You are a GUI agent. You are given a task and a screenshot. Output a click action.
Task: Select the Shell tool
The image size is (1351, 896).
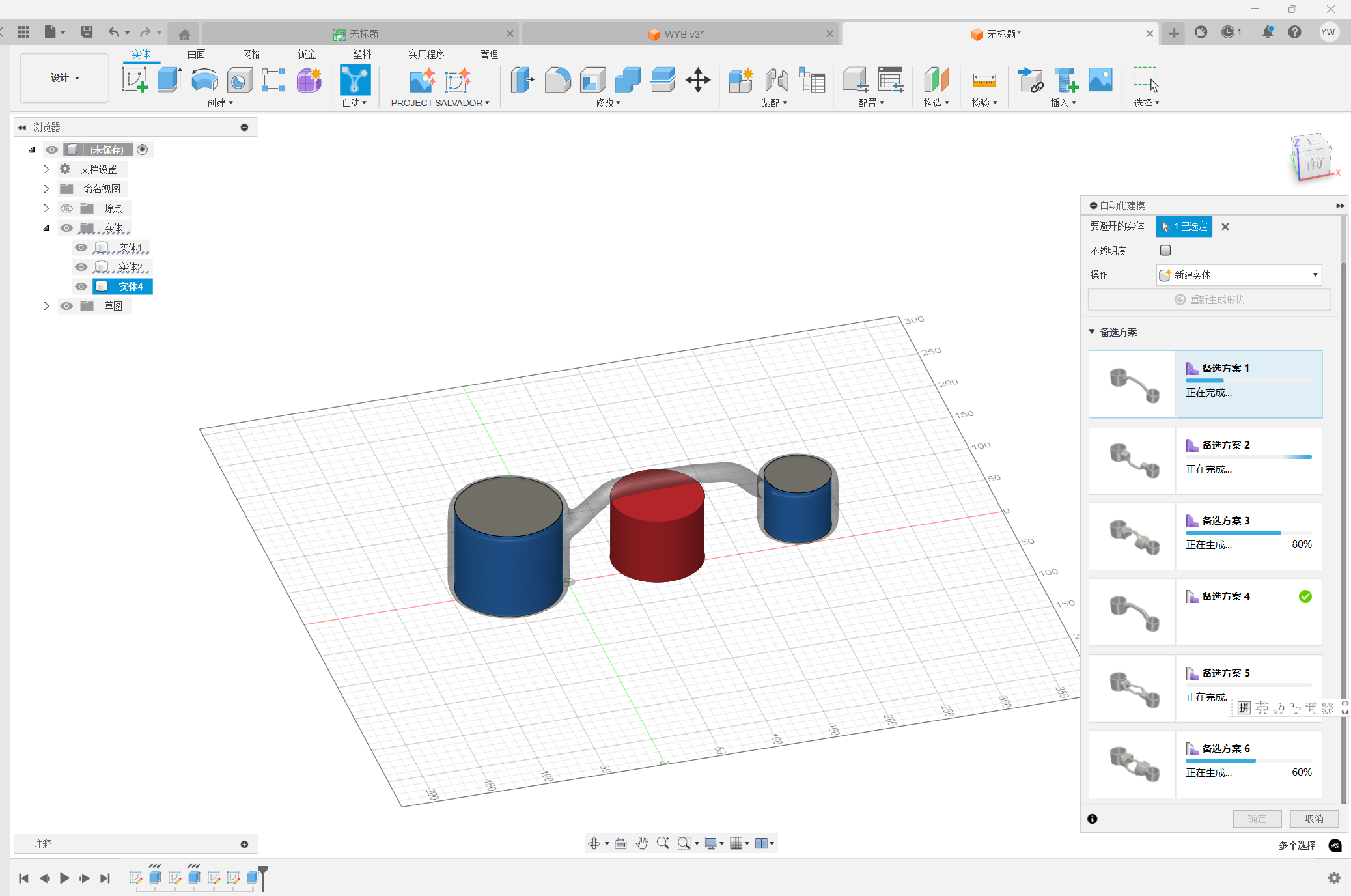click(592, 80)
